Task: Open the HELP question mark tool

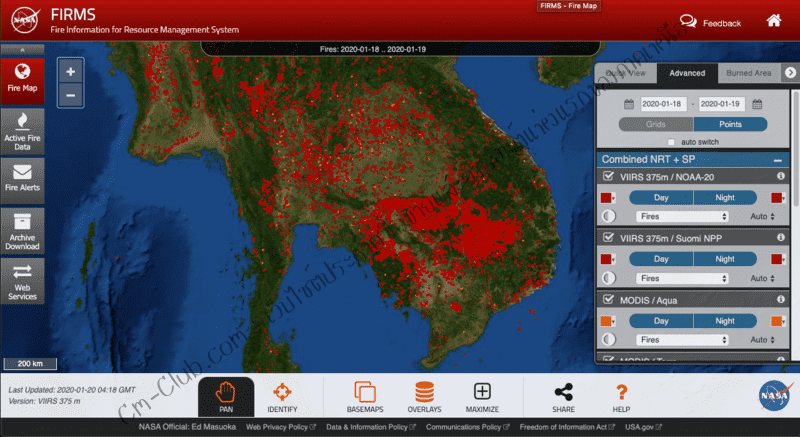Action: [621, 397]
